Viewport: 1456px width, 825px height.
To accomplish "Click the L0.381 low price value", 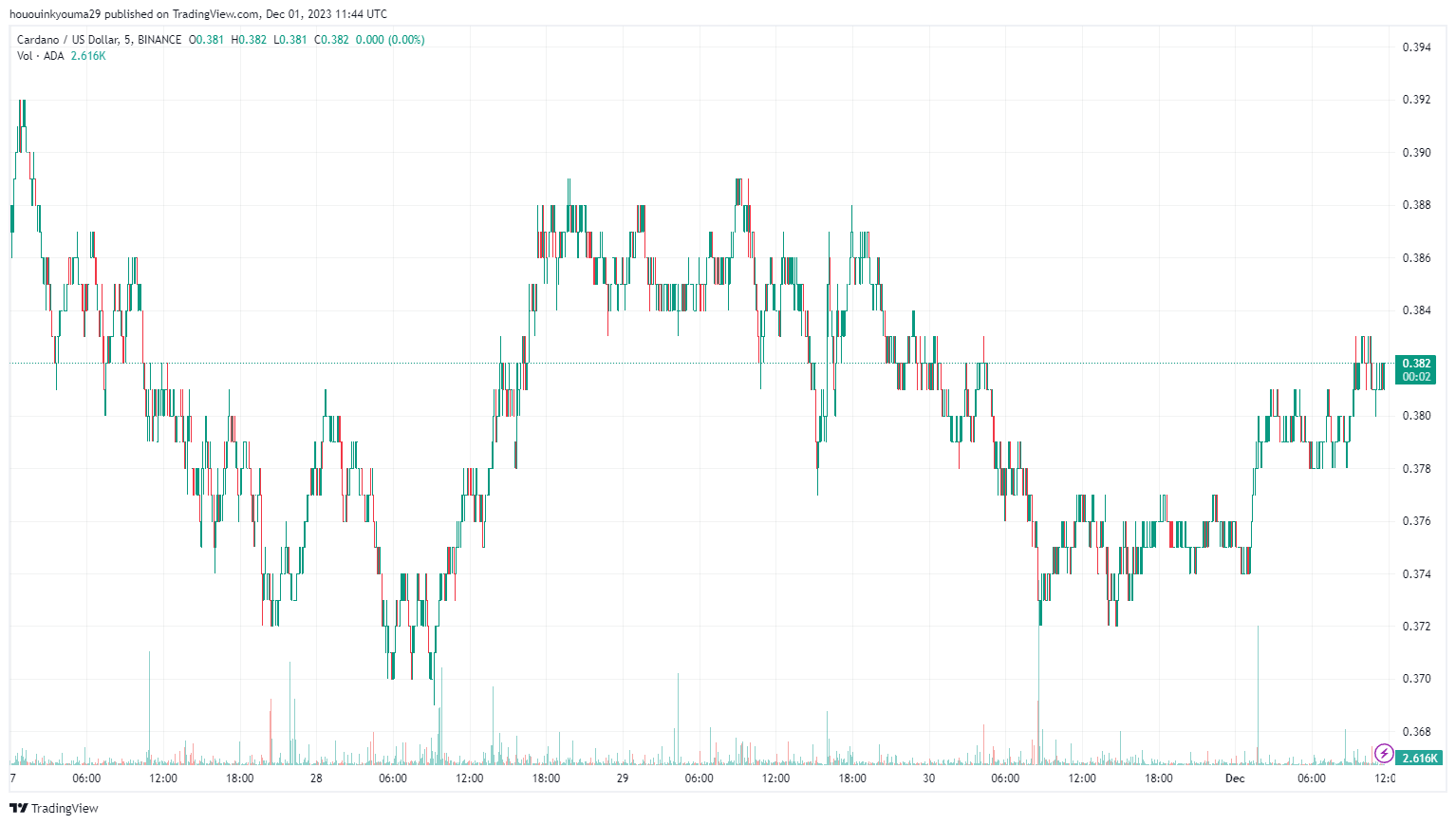I will tap(290, 40).
